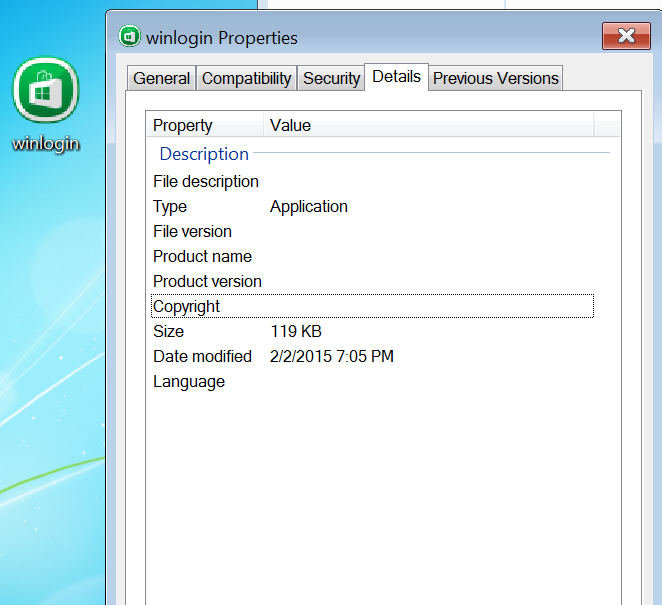Click the Property column header
This screenshot has height=605, width=662.
(205, 125)
